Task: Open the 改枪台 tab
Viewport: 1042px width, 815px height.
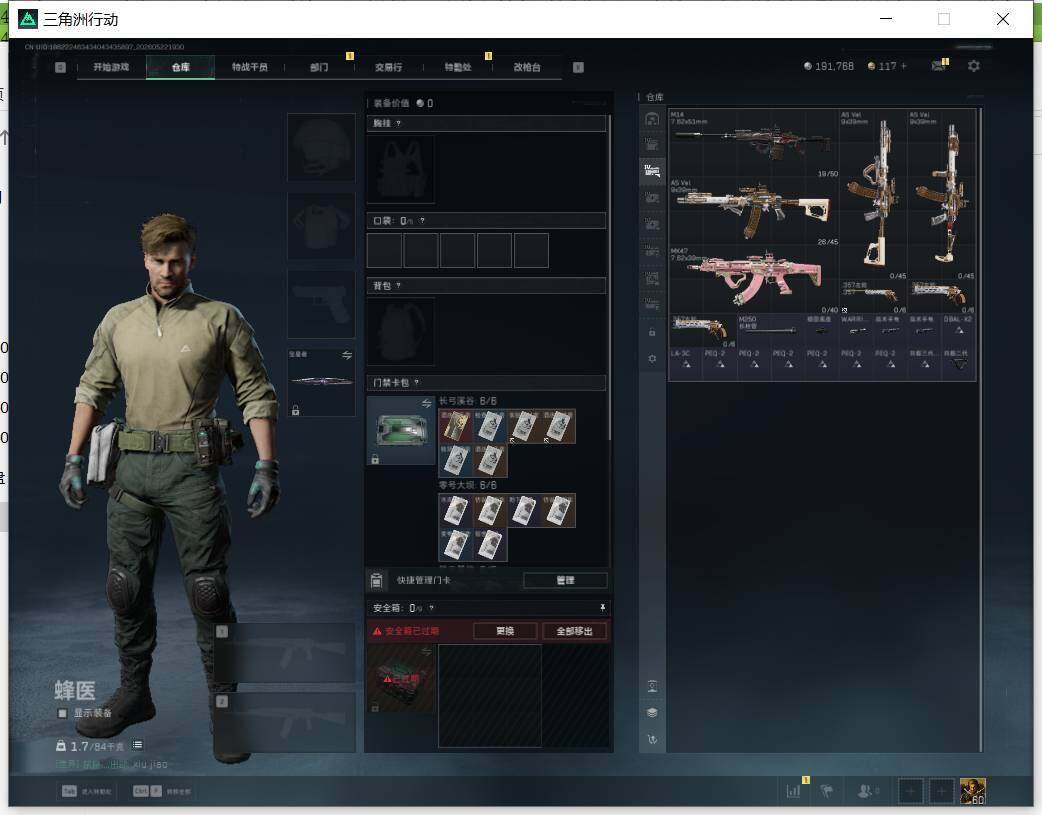Action: [527, 67]
